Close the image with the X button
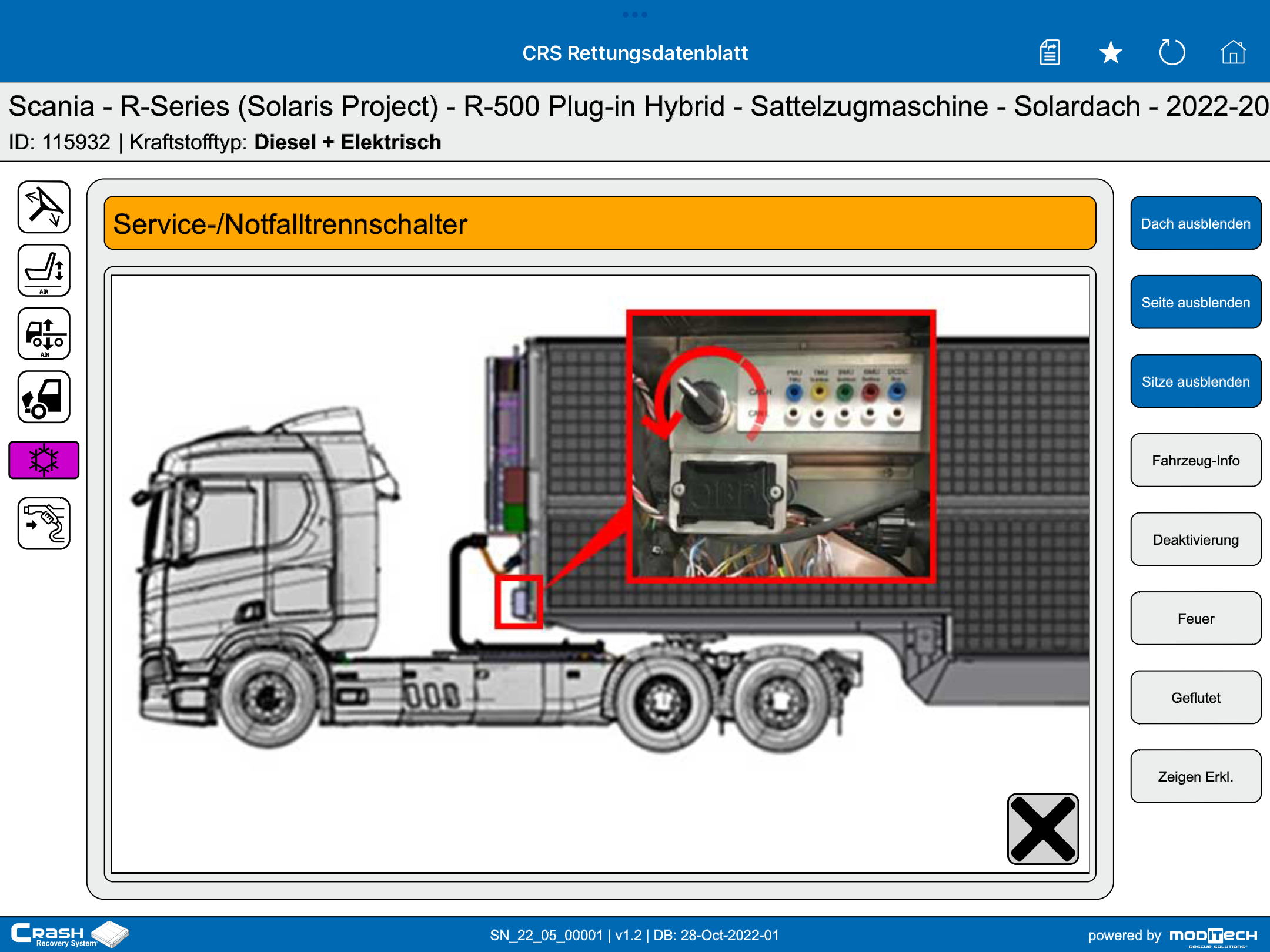 (x=1043, y=829)
